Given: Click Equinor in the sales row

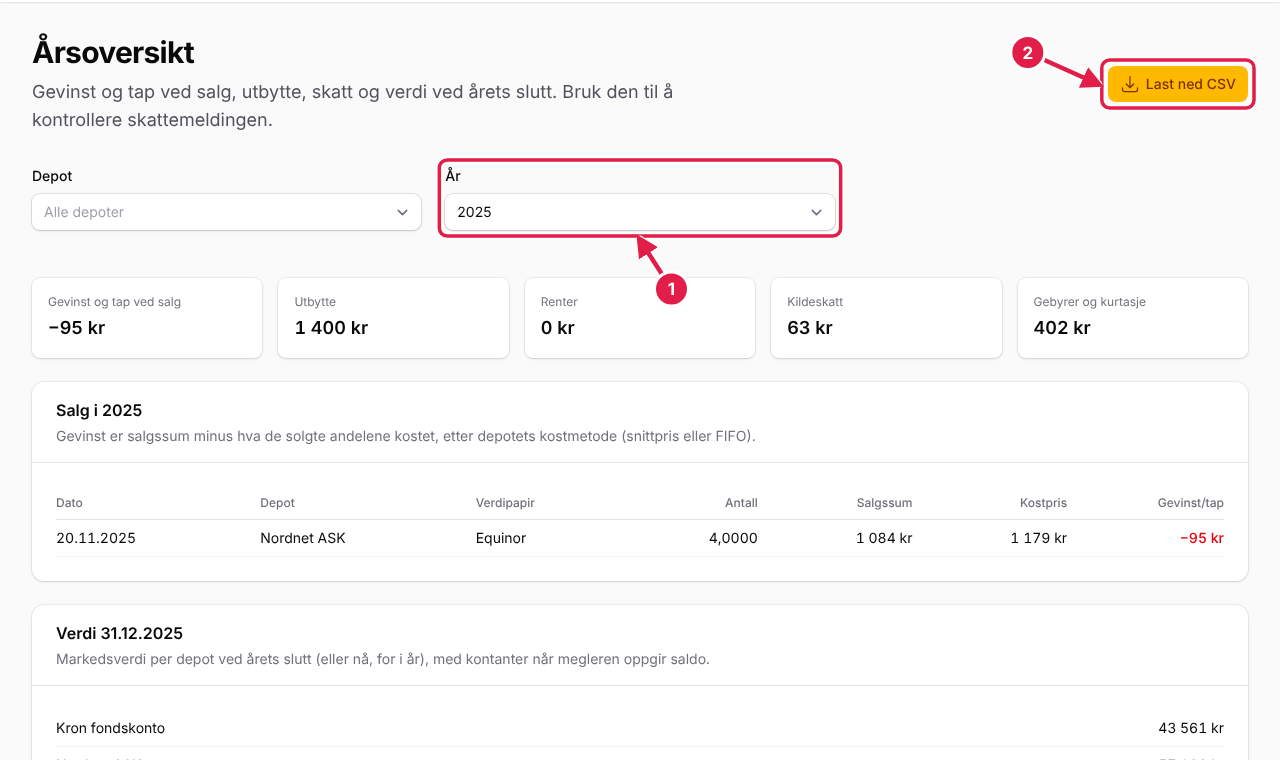Looking at the screenshot, I should pos(501,538).
